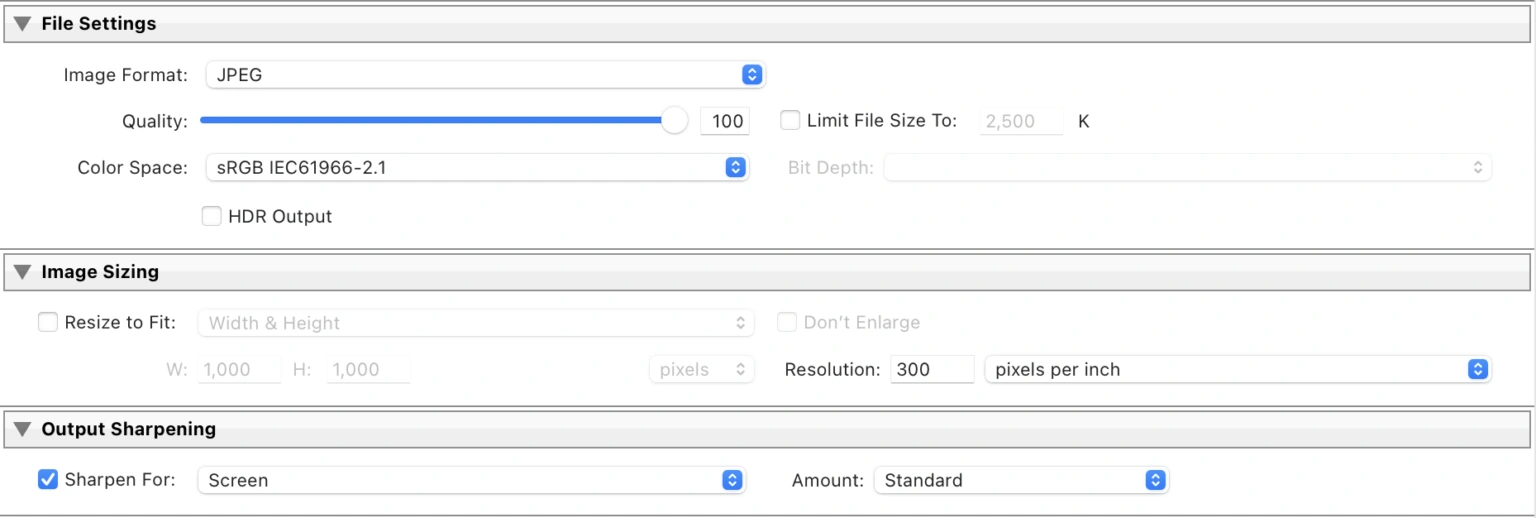This screenshot has width=1536, height=518.
Task: Click the file size limit 2,500 field
Action: point(1020,122)
